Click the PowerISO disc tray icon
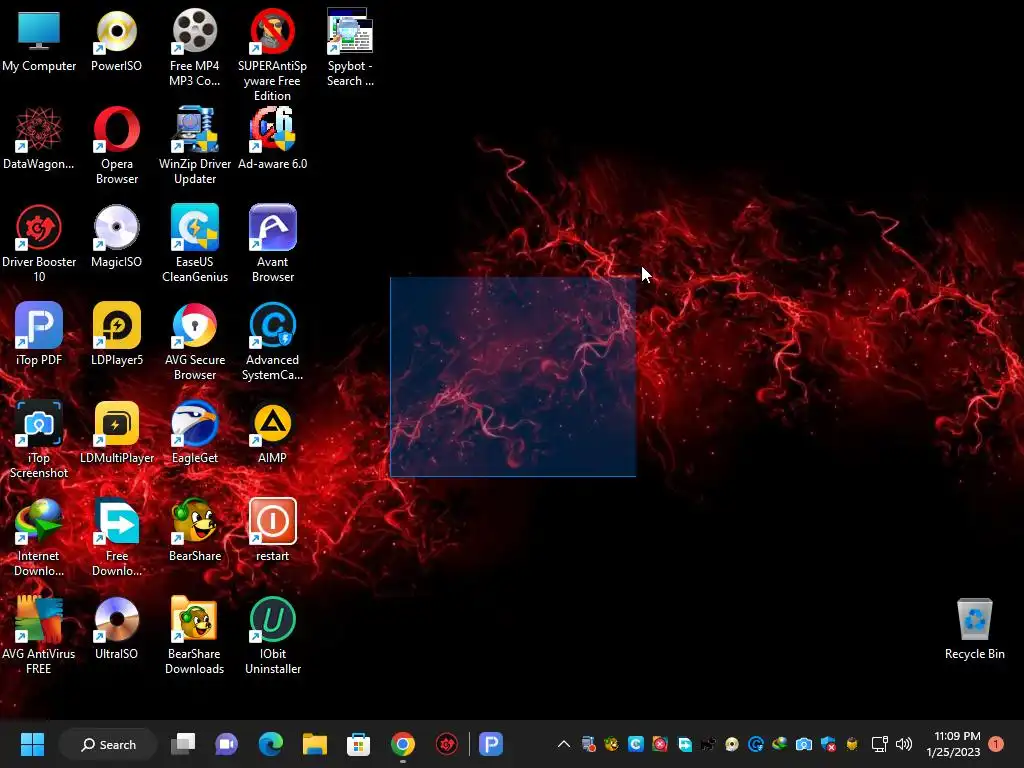The width and height of the screenshot is (1024, 768). pyautogui.click(x=732, y=744)
